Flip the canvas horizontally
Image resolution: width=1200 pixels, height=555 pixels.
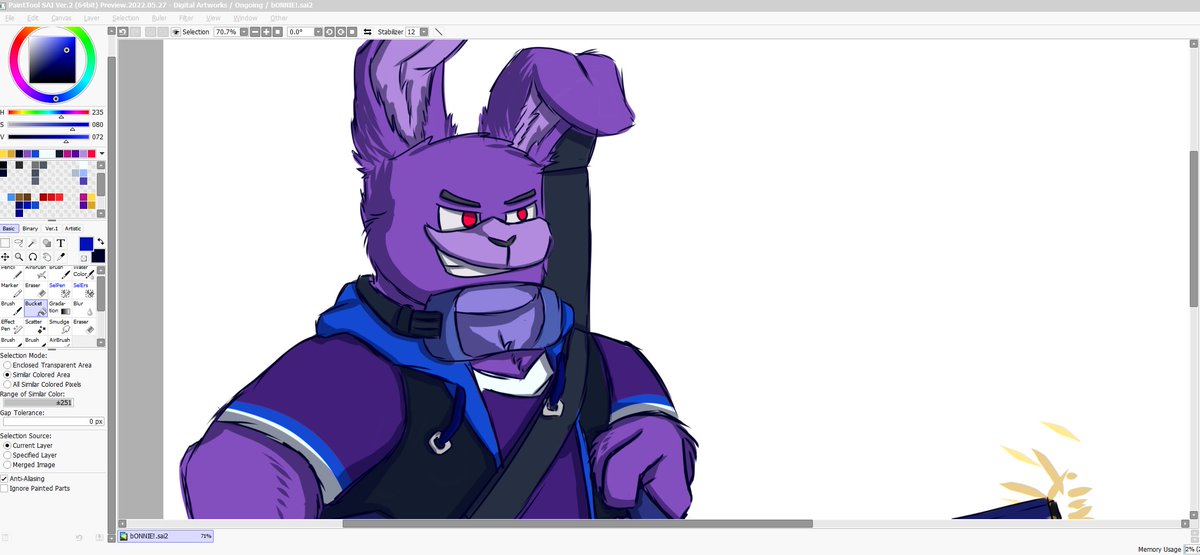367,32
